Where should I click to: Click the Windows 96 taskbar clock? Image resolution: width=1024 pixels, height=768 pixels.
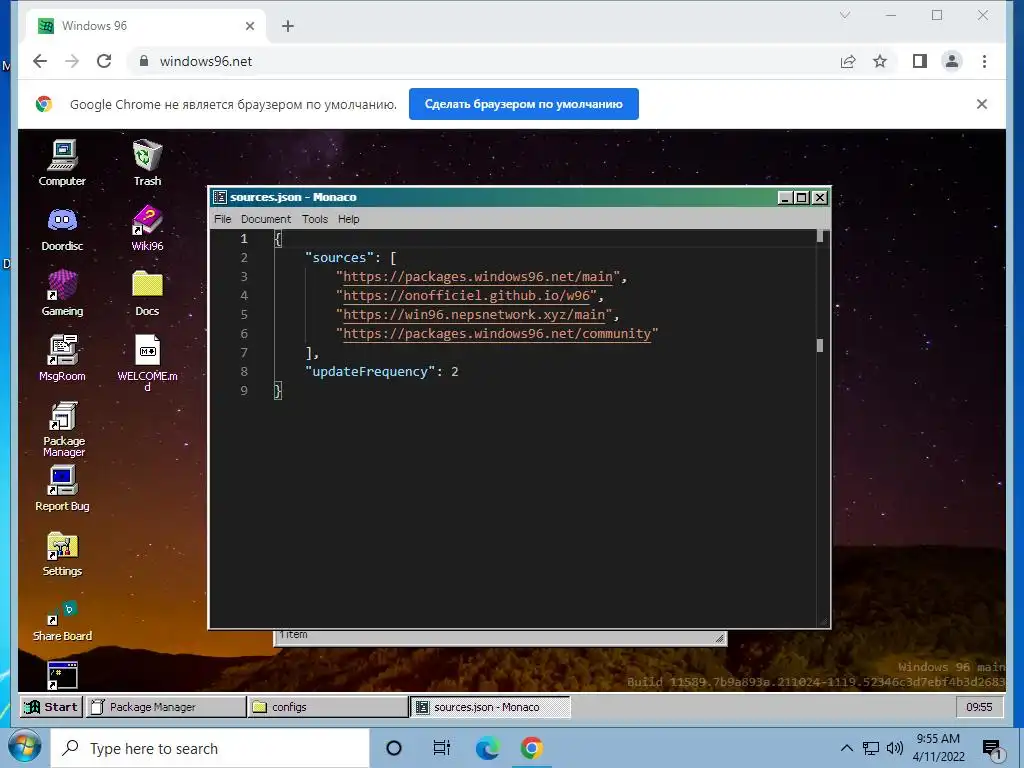point(979,707)
